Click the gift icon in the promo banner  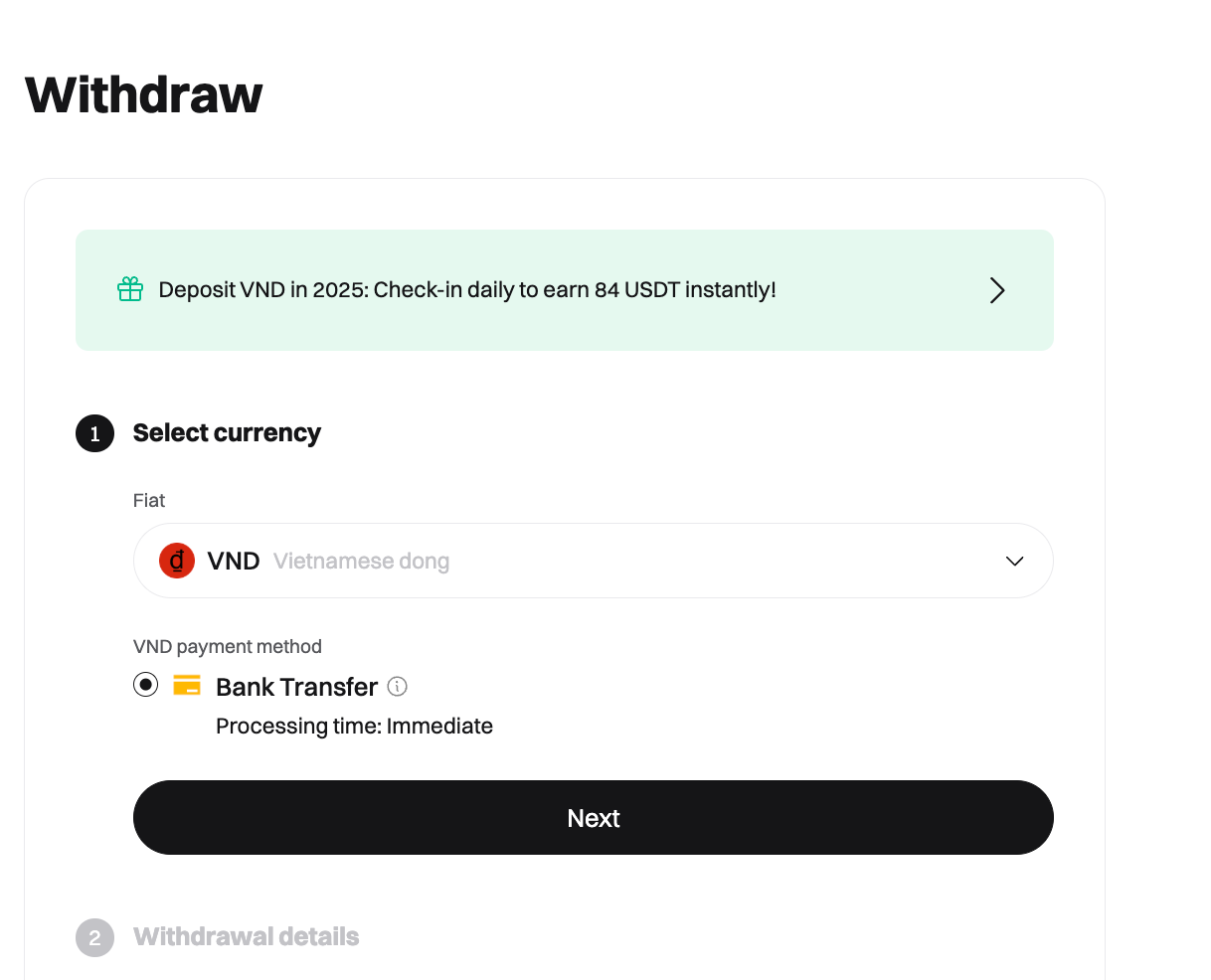click(129, 290)
